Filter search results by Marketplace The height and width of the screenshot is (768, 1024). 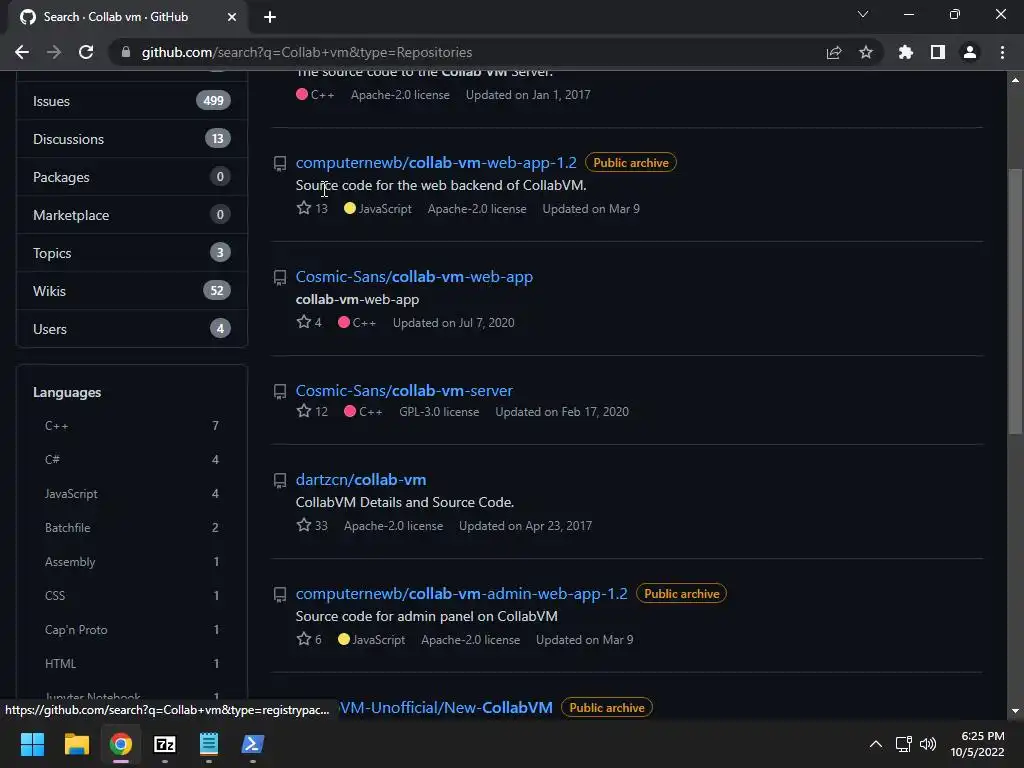pyautogui.click(x=132, y=215)
